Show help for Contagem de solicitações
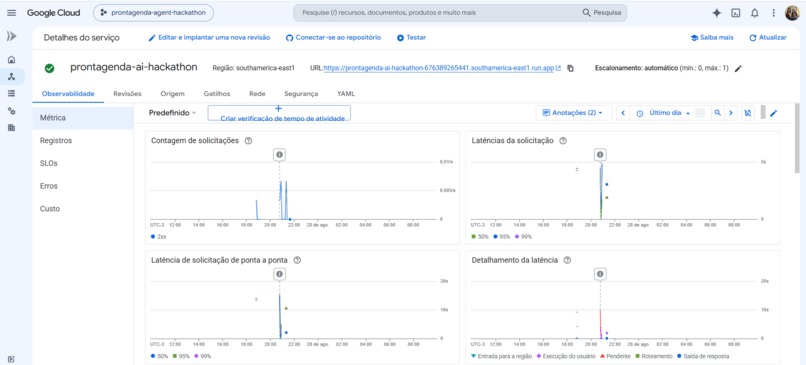 click(x=248, y=141)
